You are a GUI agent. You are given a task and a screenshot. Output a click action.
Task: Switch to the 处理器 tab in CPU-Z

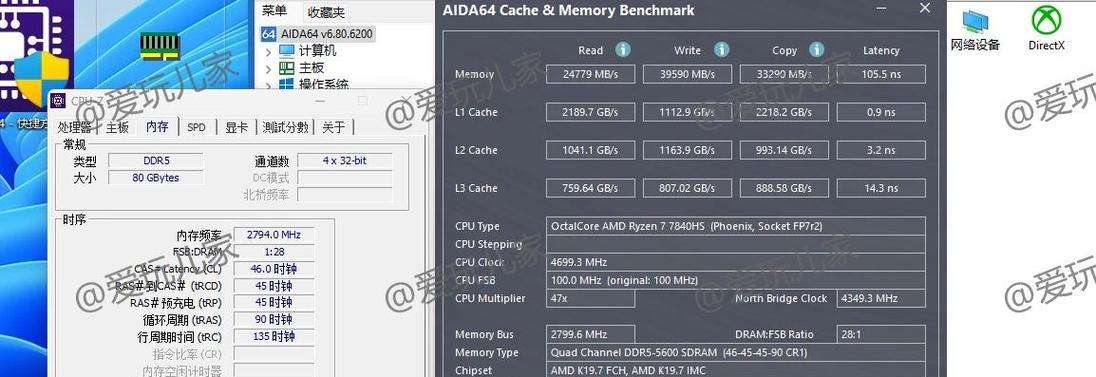click(x=75, y=127)
